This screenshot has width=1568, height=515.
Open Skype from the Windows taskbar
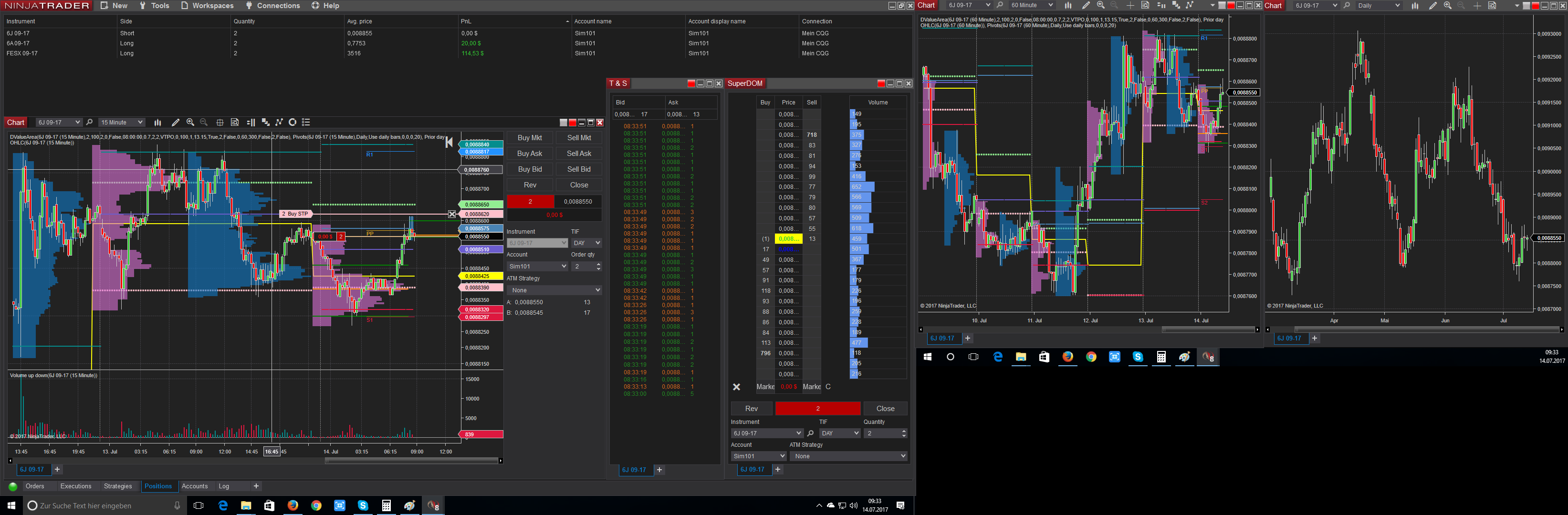[x=363, y=505]
